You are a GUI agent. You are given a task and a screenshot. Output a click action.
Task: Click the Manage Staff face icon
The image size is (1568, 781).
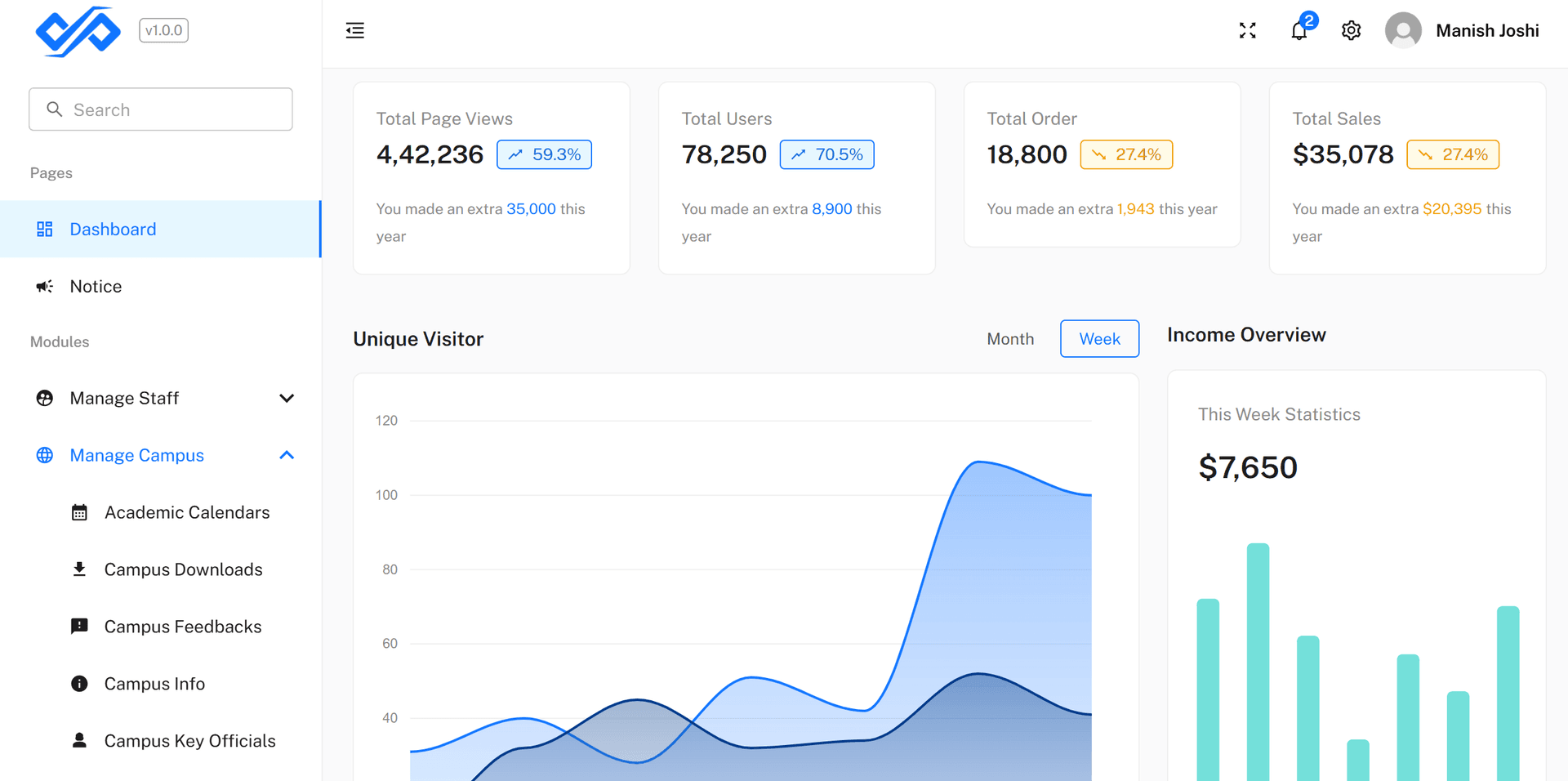pos(45,398)
